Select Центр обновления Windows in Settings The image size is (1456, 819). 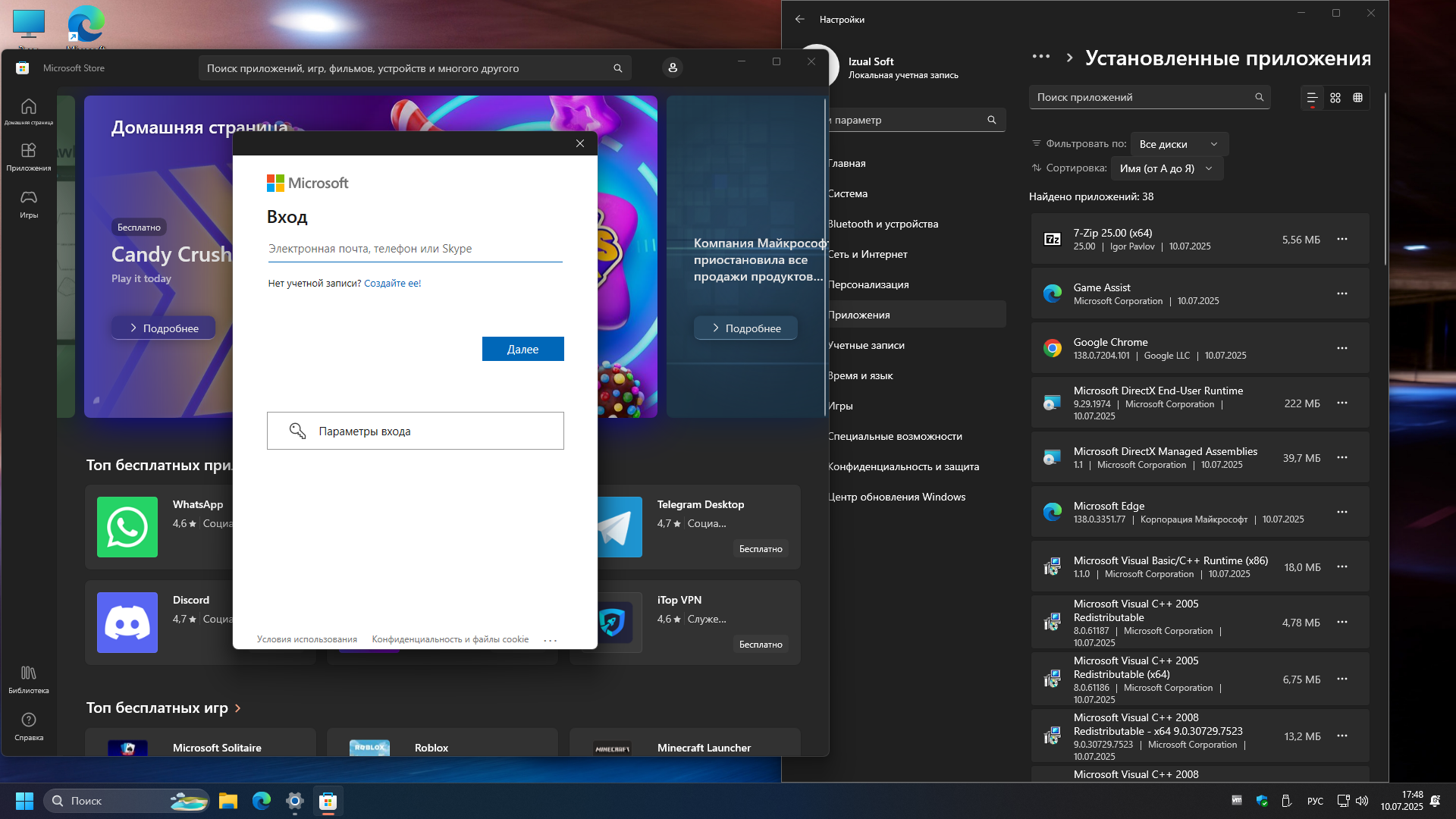click(x=916, y=497)
